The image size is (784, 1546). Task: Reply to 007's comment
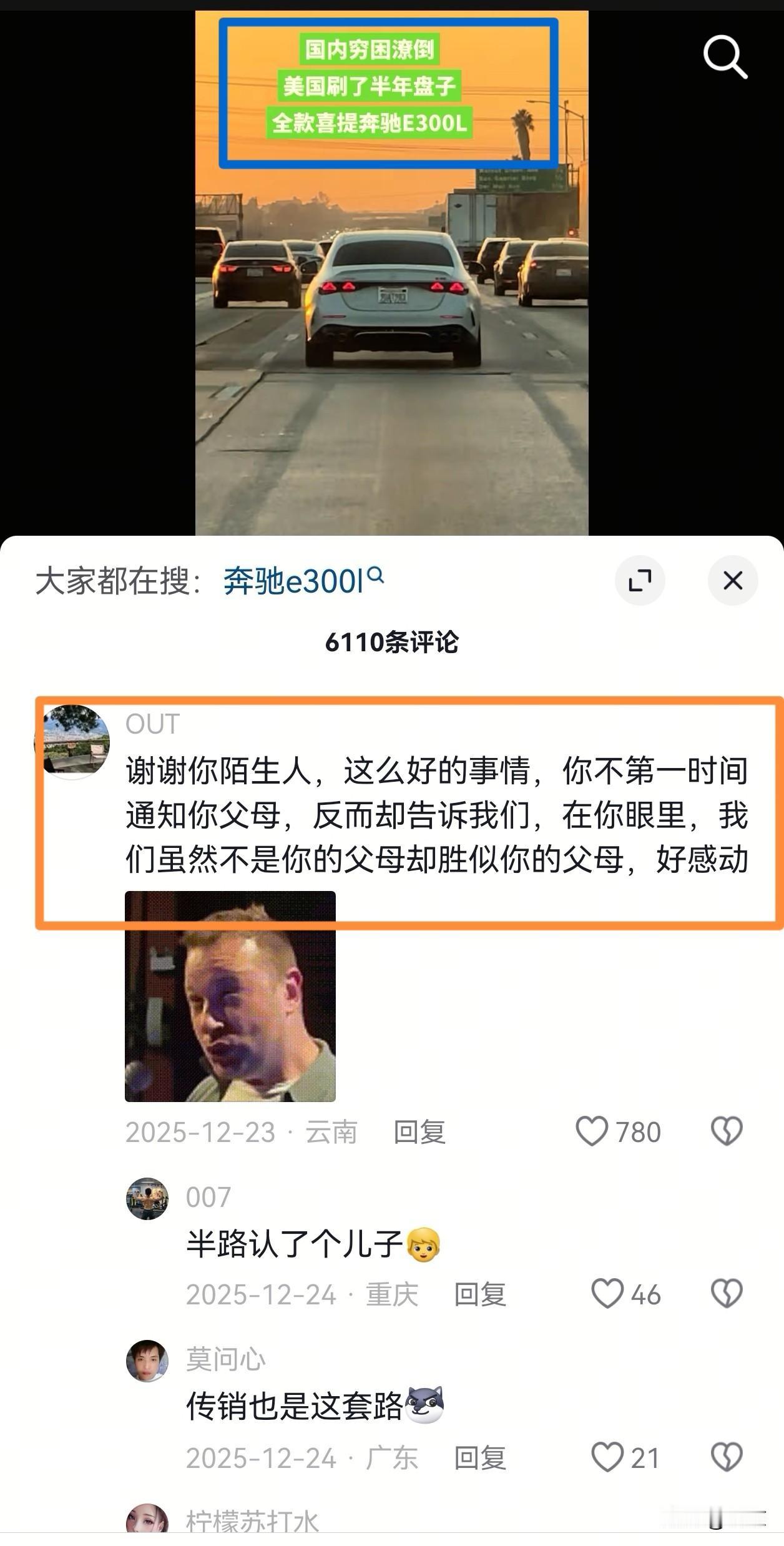click(480, 1294)
